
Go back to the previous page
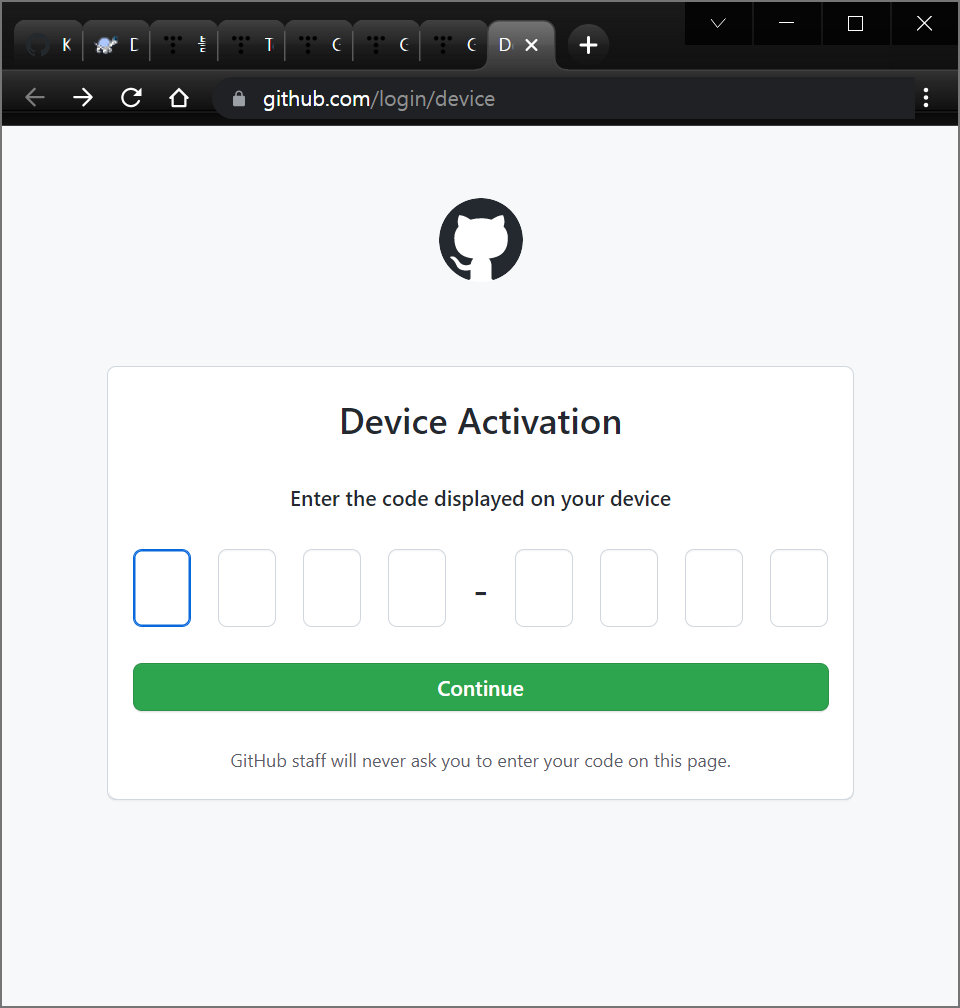pos(35,98)
